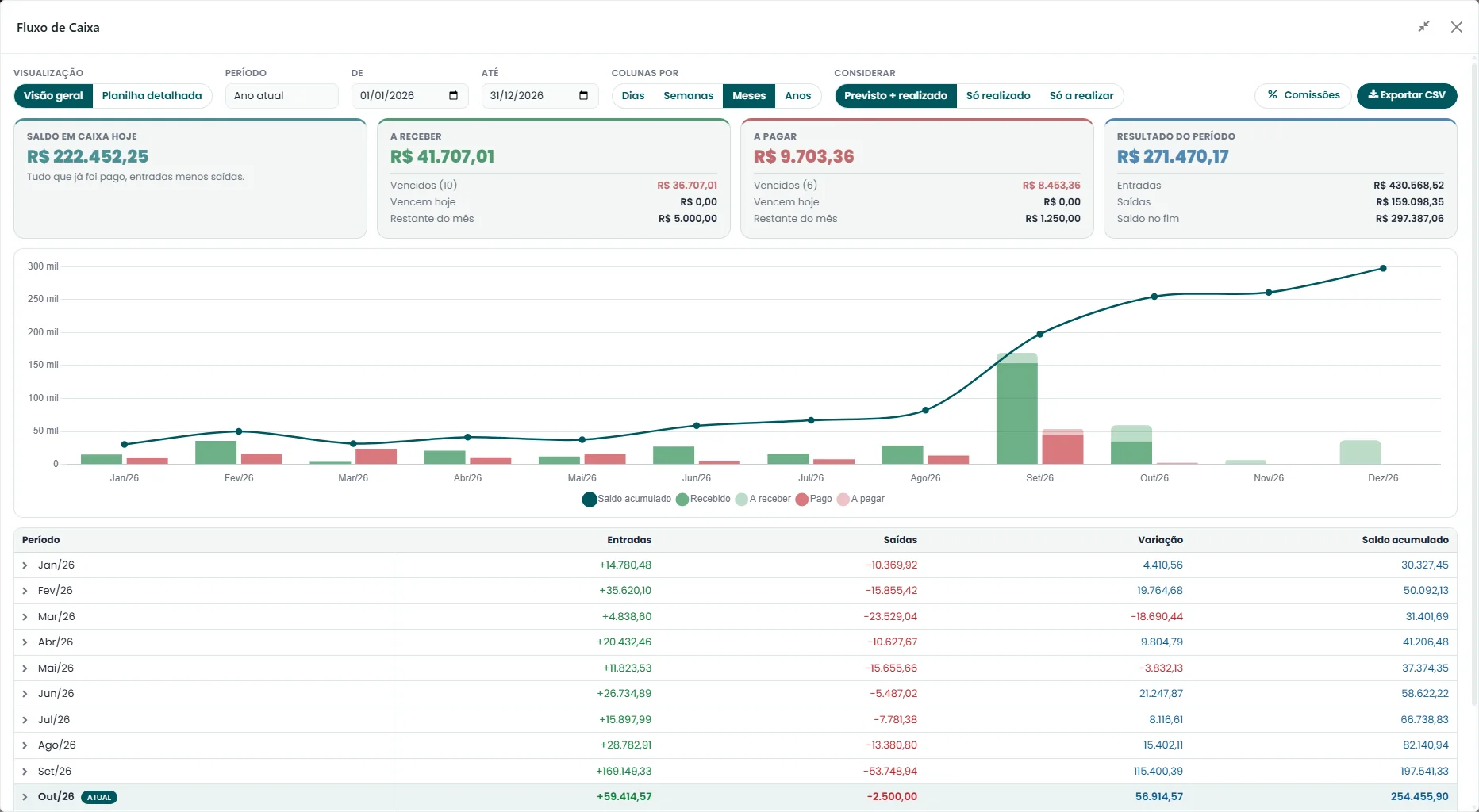Click the ATÉ date input 31/12/2026

(x=540, y=95)
